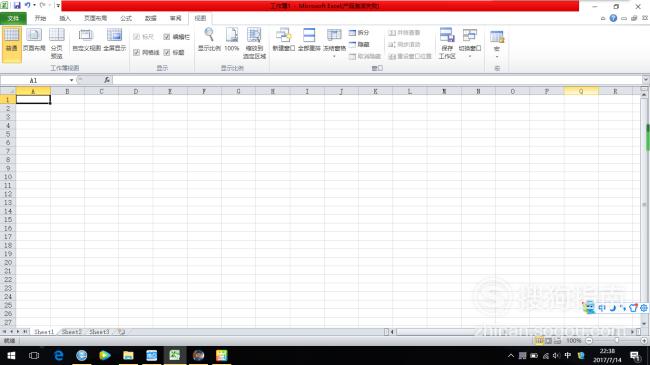Select row 10 header
The height and width of the screenshot is (365, 650).
pos(8,177)
